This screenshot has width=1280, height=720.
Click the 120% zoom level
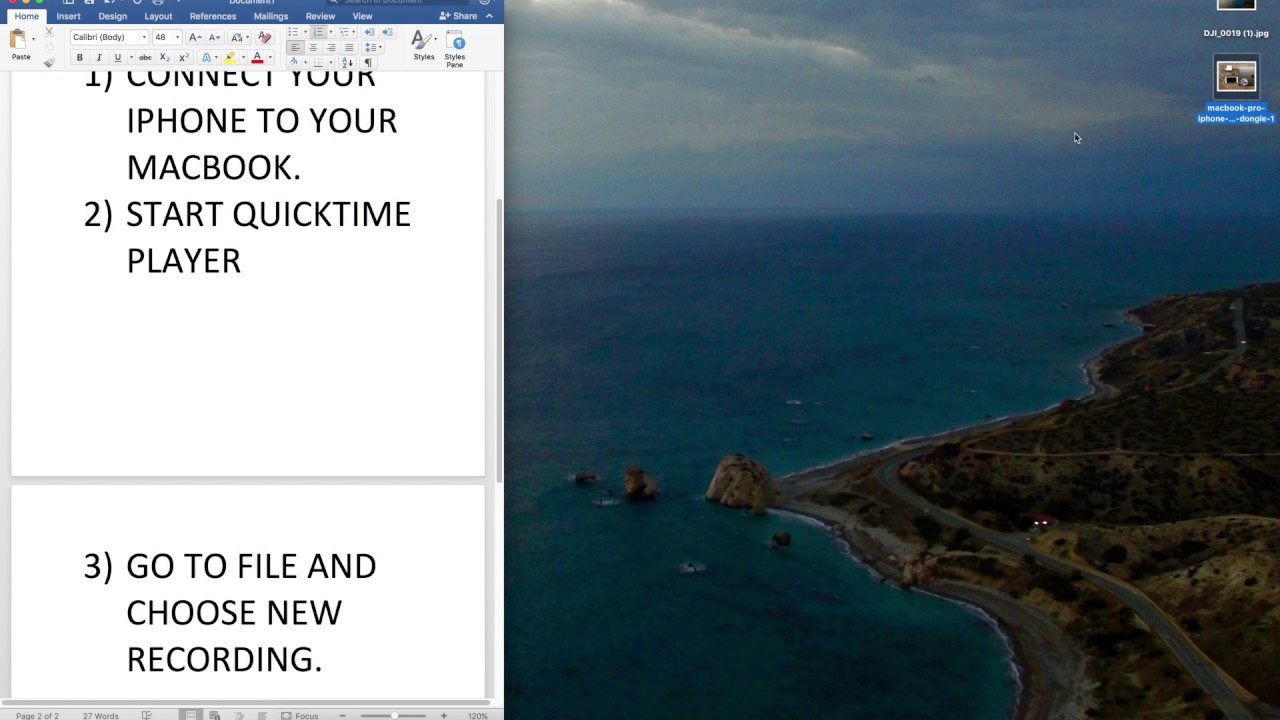tap(477, 715)
